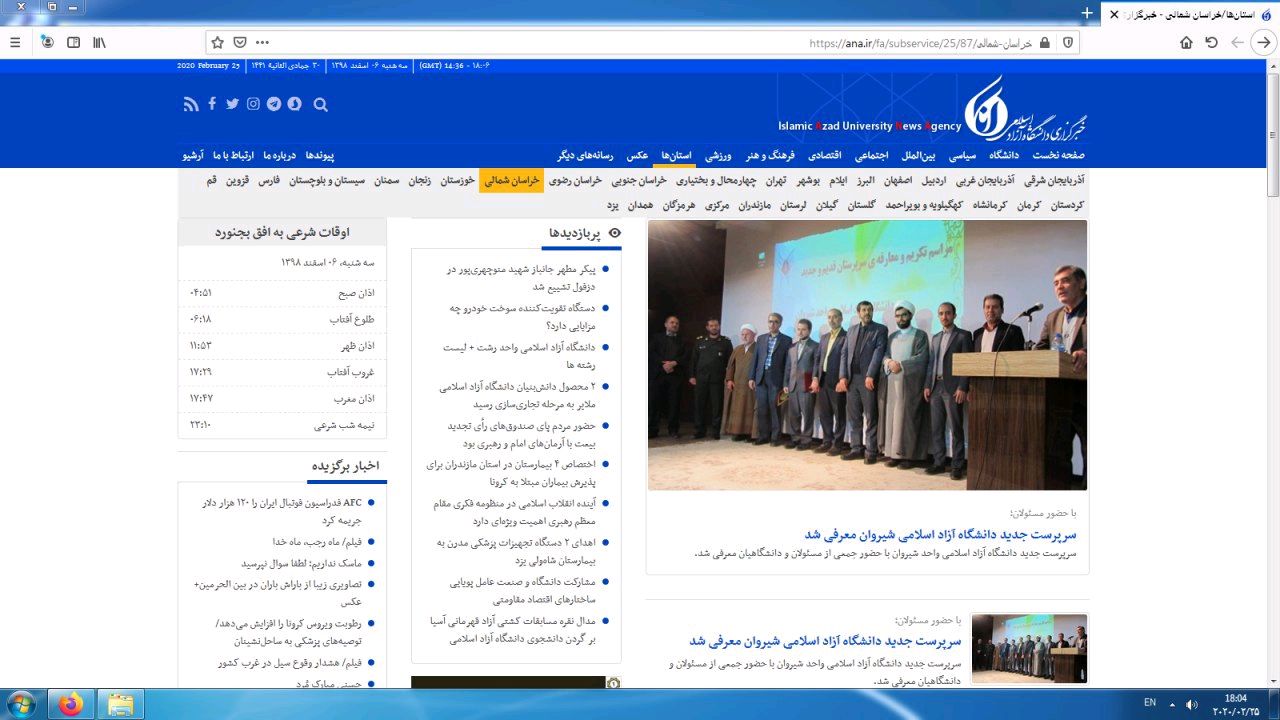
Task: Toggle the Firefox sidebar icon
Action: (x=73, y=42)
